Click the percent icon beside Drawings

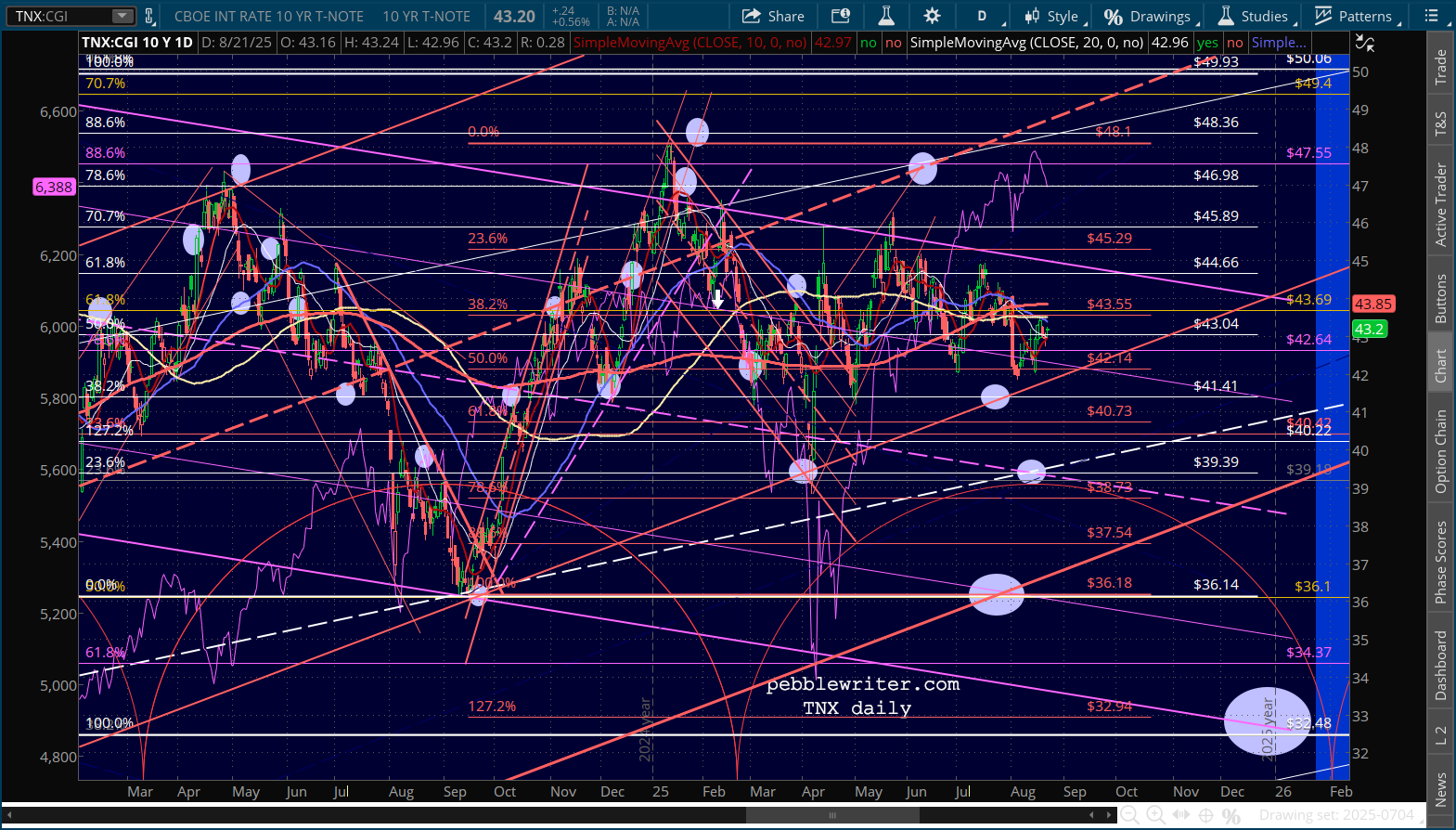coord(1114,17)
